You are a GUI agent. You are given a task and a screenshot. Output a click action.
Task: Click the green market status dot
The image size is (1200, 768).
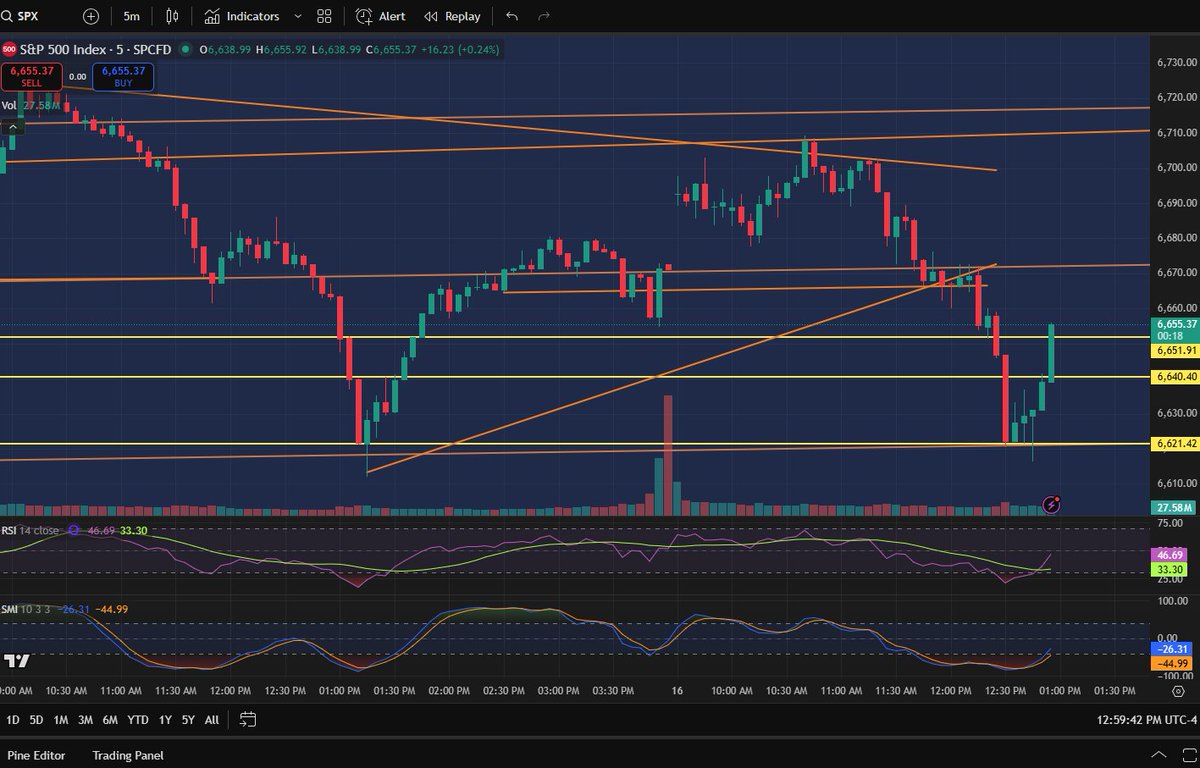point(187,49)
